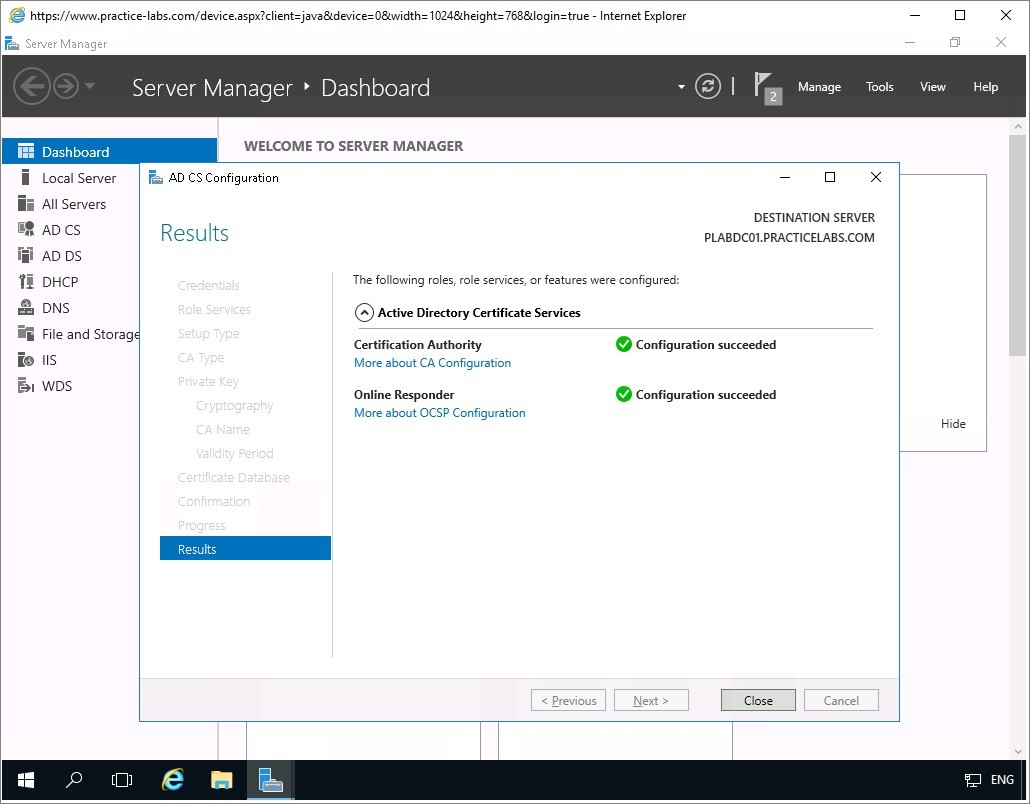Click the dashboard vertical scrollbar thumb
This screenshot has width=1030, height=804.
coord(1018,245)
